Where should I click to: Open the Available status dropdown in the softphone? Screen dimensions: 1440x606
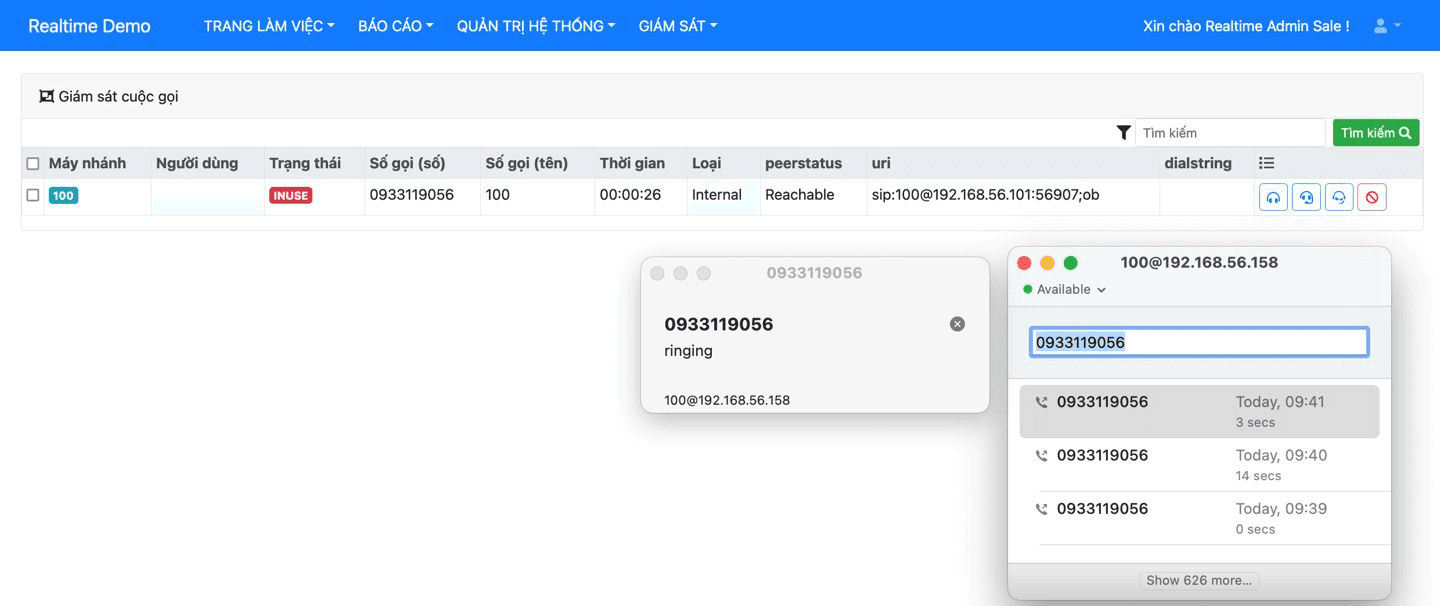click(1063, 289)
